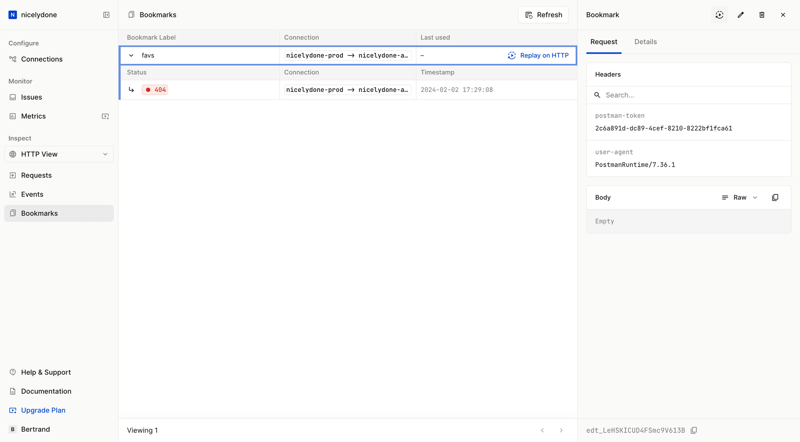
Task: Switch to the Details tab
Action: click(645, 42)
